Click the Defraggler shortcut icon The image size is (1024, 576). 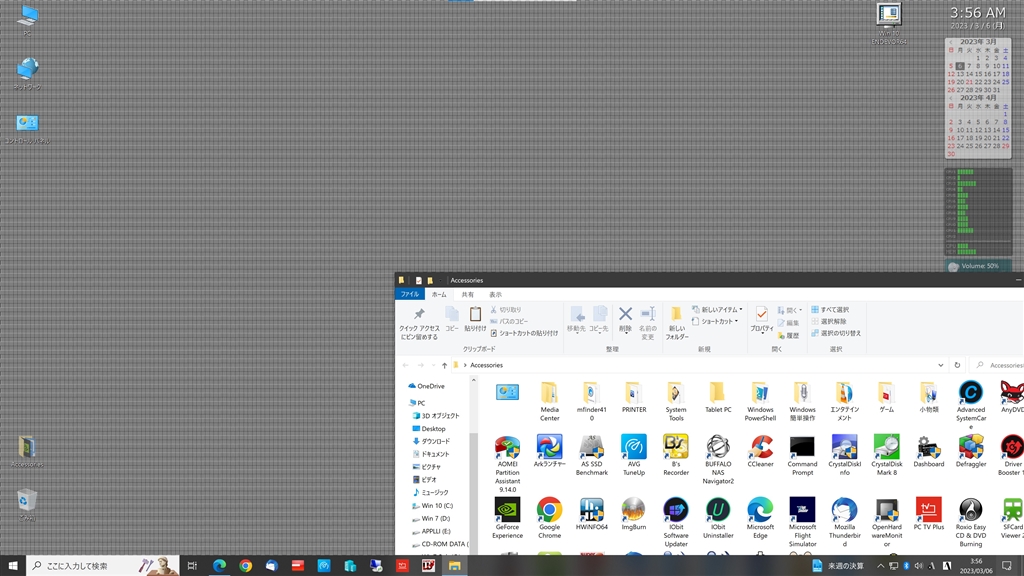pyautogui.click(x=970, y=447)
